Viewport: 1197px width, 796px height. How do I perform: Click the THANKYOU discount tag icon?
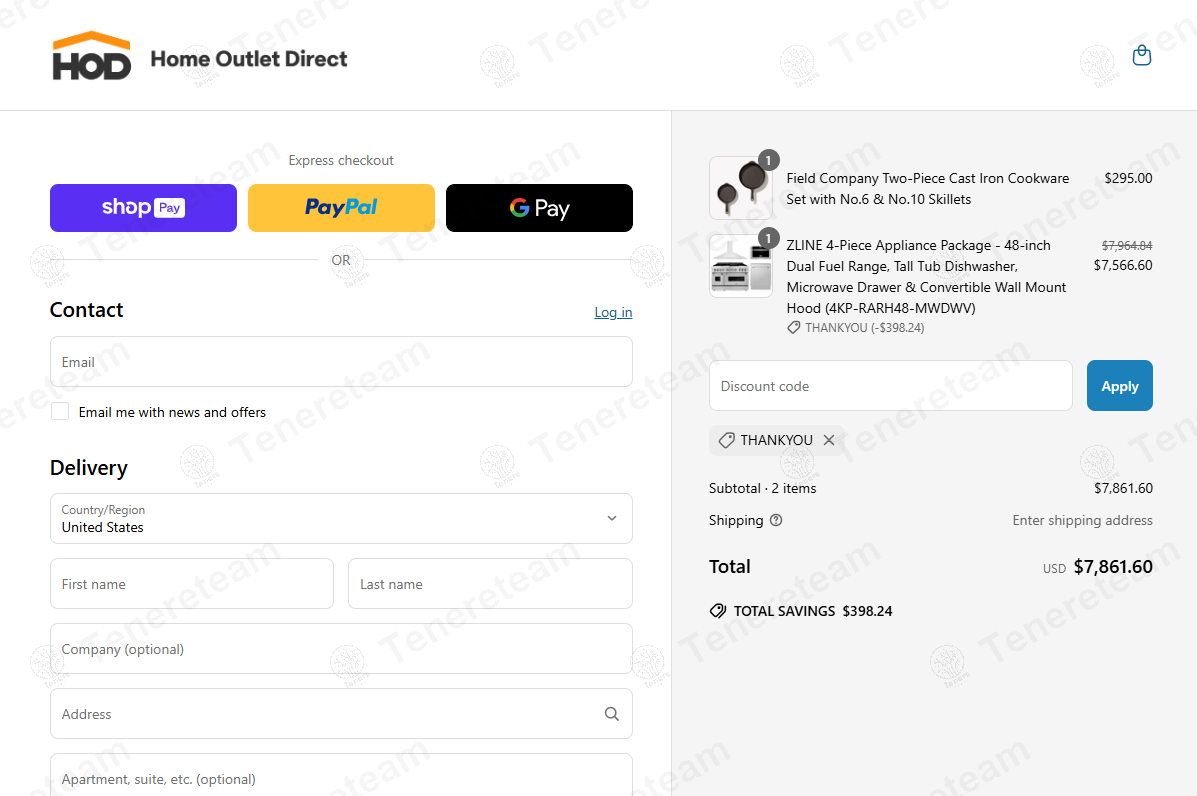[x=727, y=440]
